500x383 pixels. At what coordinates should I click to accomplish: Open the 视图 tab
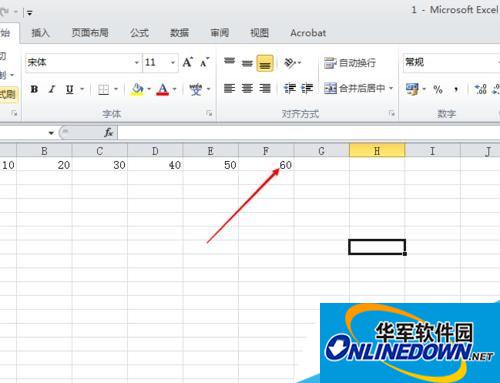[x=259, y=33]
